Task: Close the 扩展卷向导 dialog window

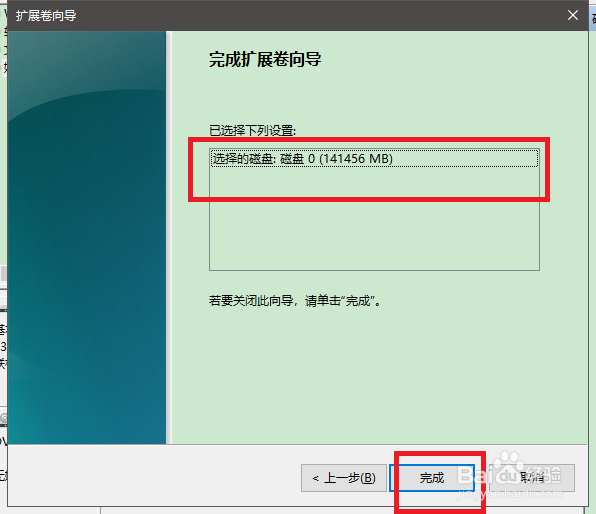Action: tap(573, 15)
